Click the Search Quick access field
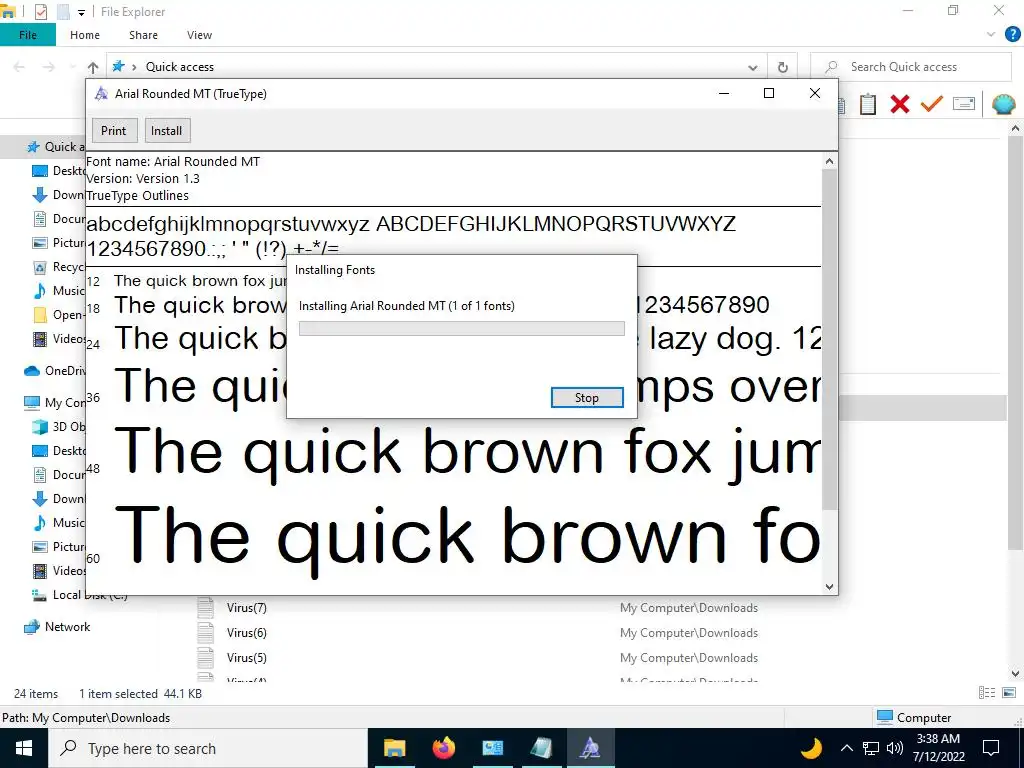The height and width of the screenshot is (768, 1024). pyautogui.click(x=910, y=67)
